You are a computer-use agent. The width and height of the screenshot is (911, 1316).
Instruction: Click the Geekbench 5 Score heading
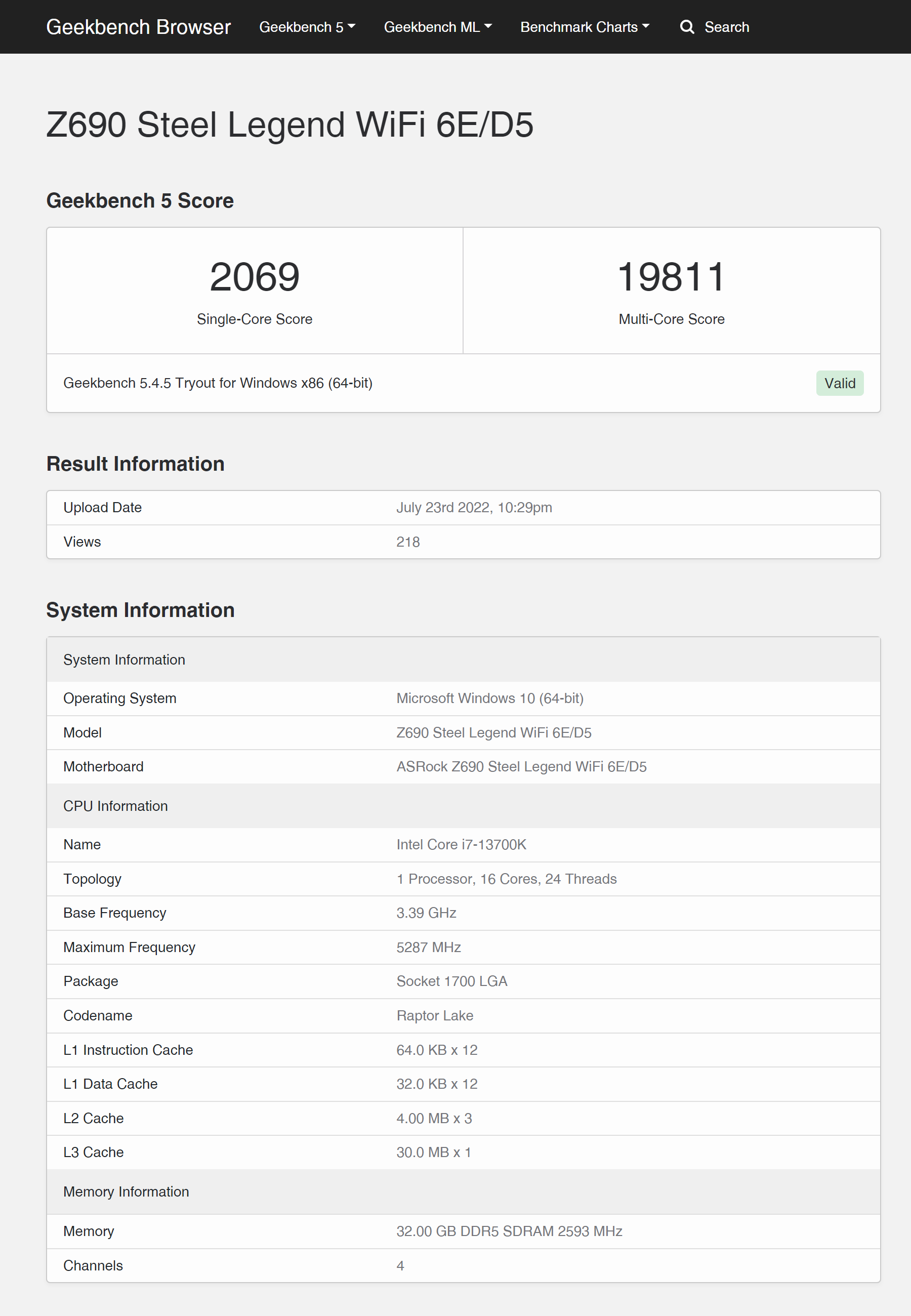pyautogui.click(x=140, y=201)
